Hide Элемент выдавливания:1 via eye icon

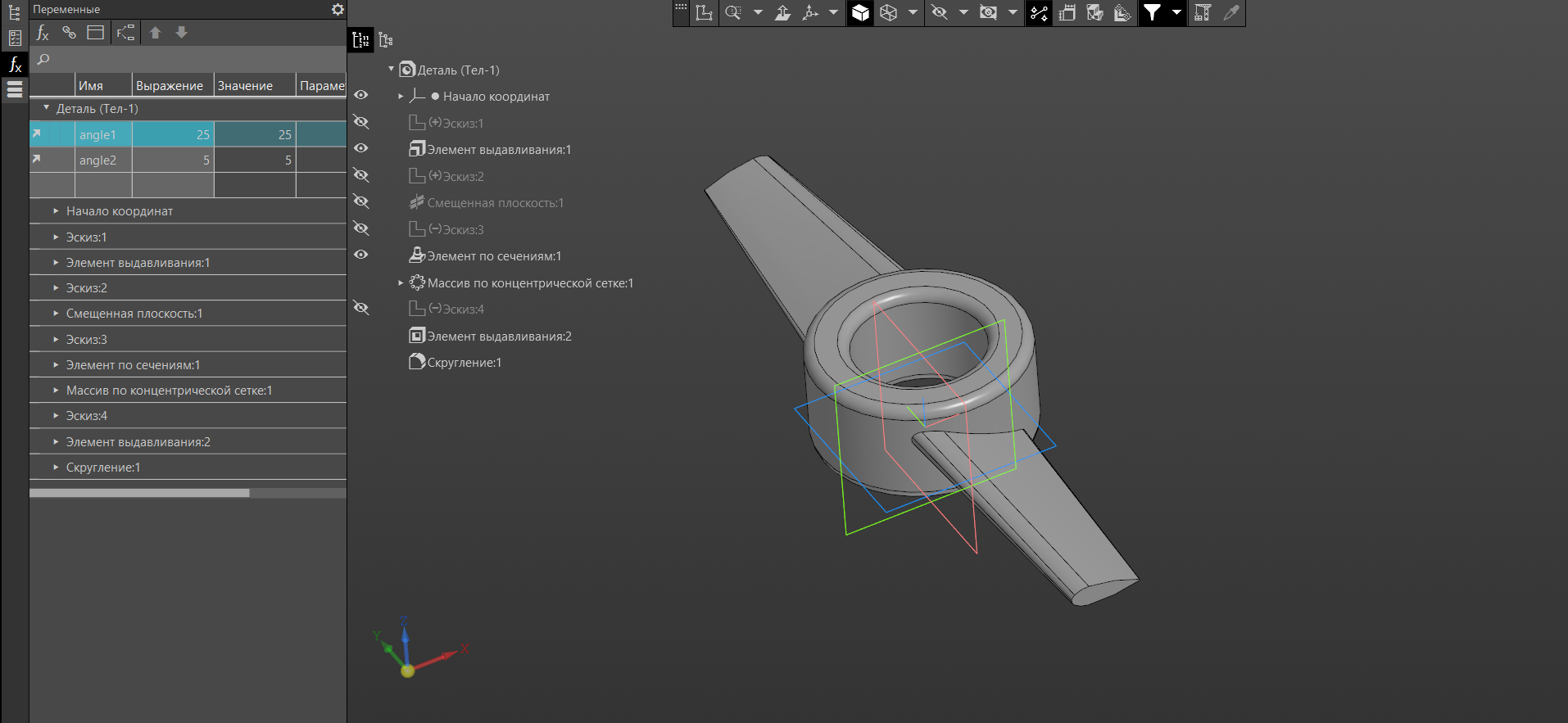tap(360, 148)
